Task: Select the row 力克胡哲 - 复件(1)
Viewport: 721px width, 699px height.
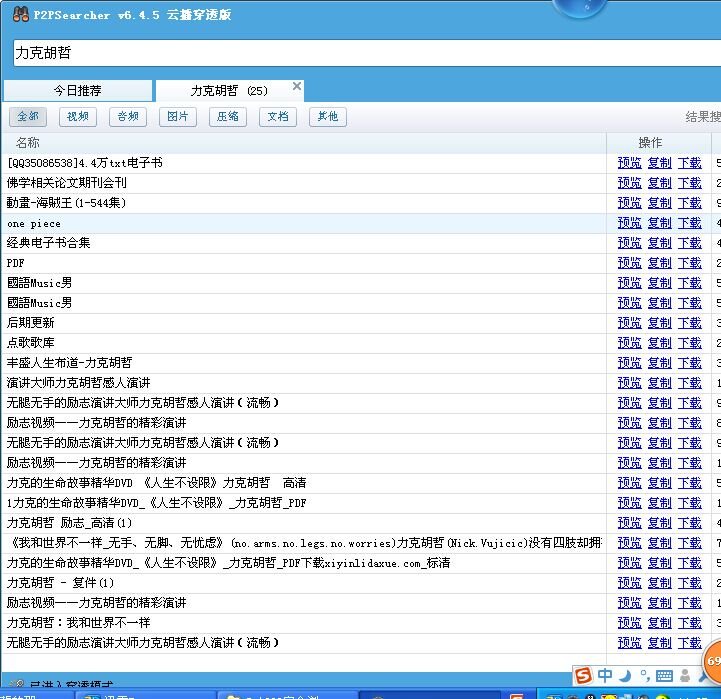Action: point(303,583)
